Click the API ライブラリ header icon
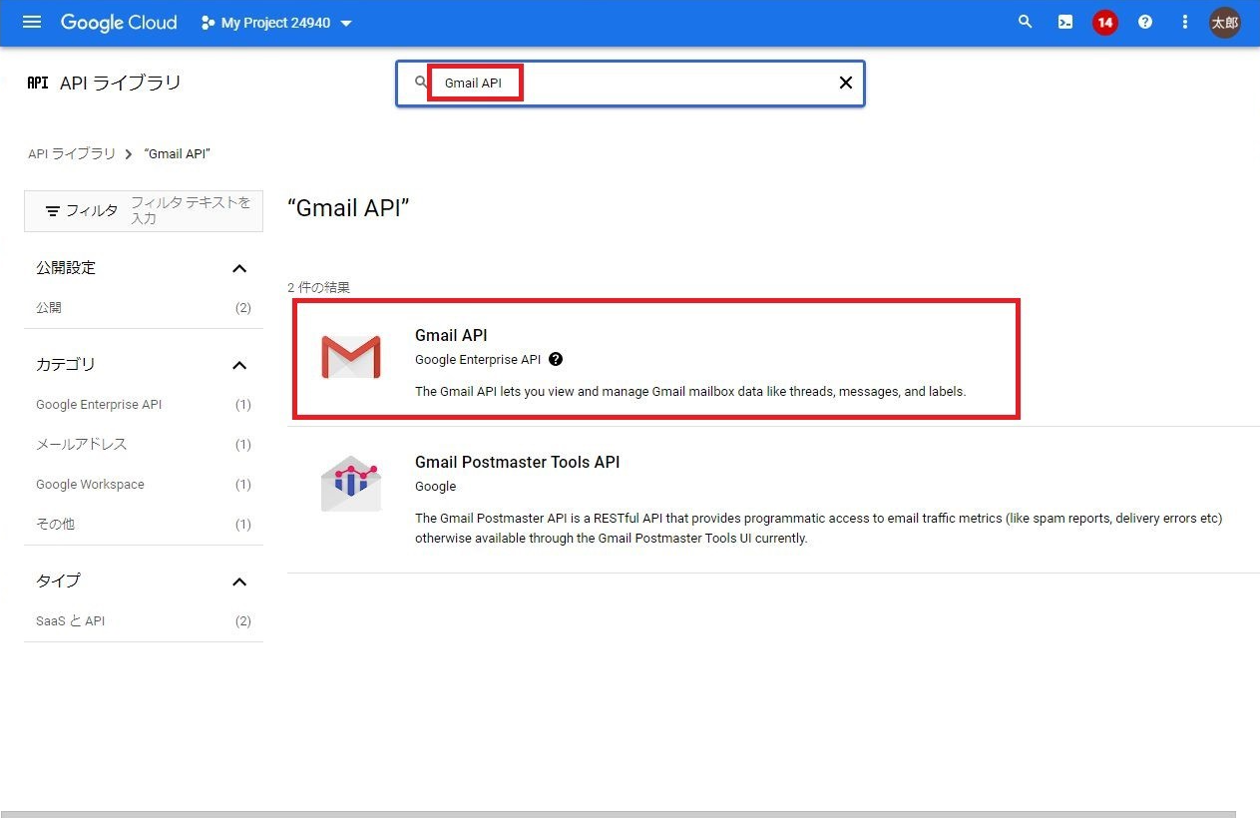This screenshot has height=818, width=1260. point(38,83)
